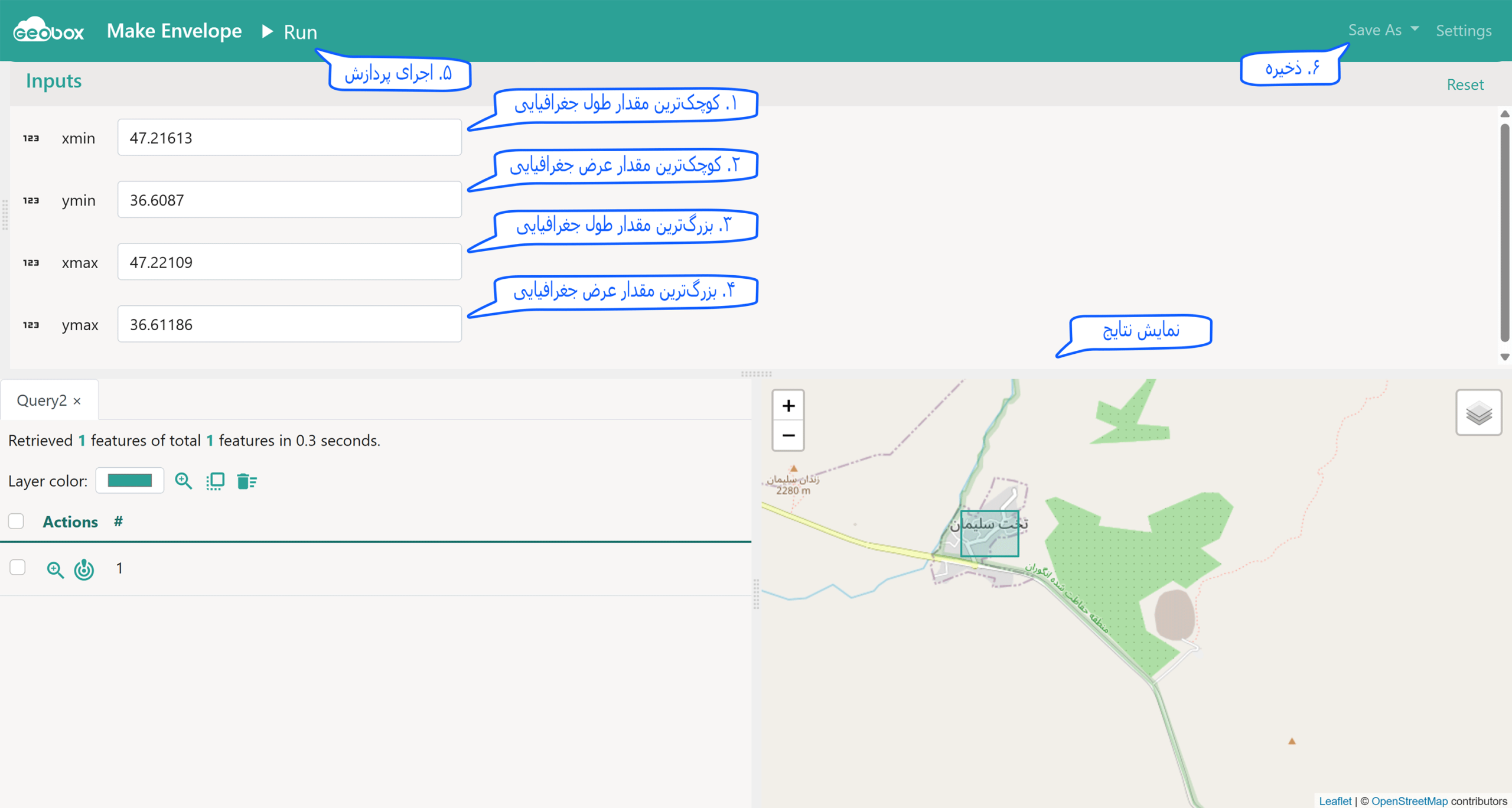Click the xmax input field
The image size is (1512, 808).
coord(289,262)
